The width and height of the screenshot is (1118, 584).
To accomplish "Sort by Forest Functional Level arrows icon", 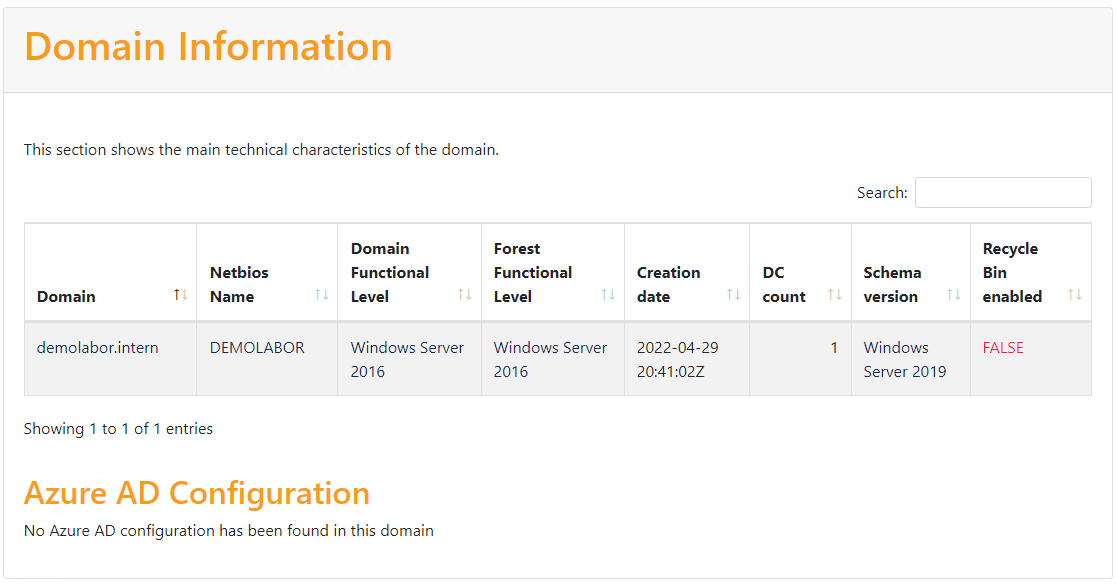I will [x=608, y=294].
